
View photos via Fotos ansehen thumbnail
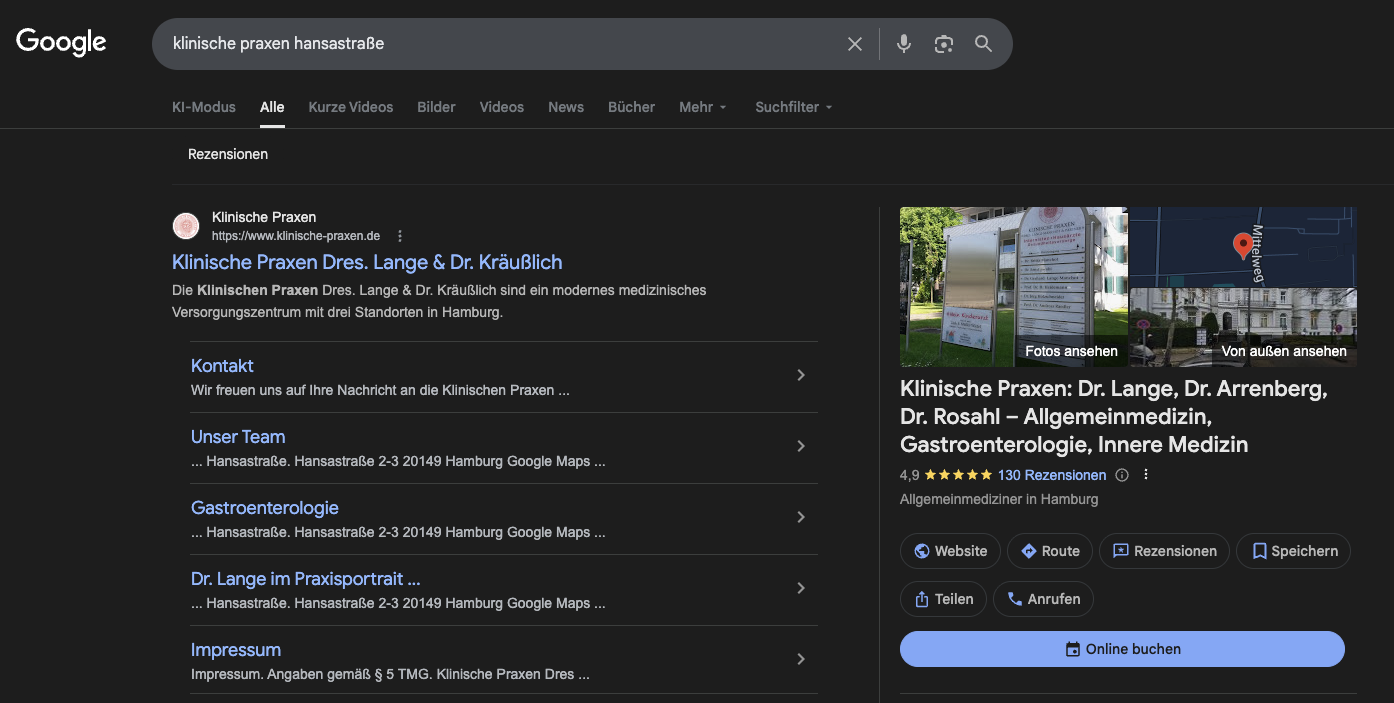(x=1014, y=287)
